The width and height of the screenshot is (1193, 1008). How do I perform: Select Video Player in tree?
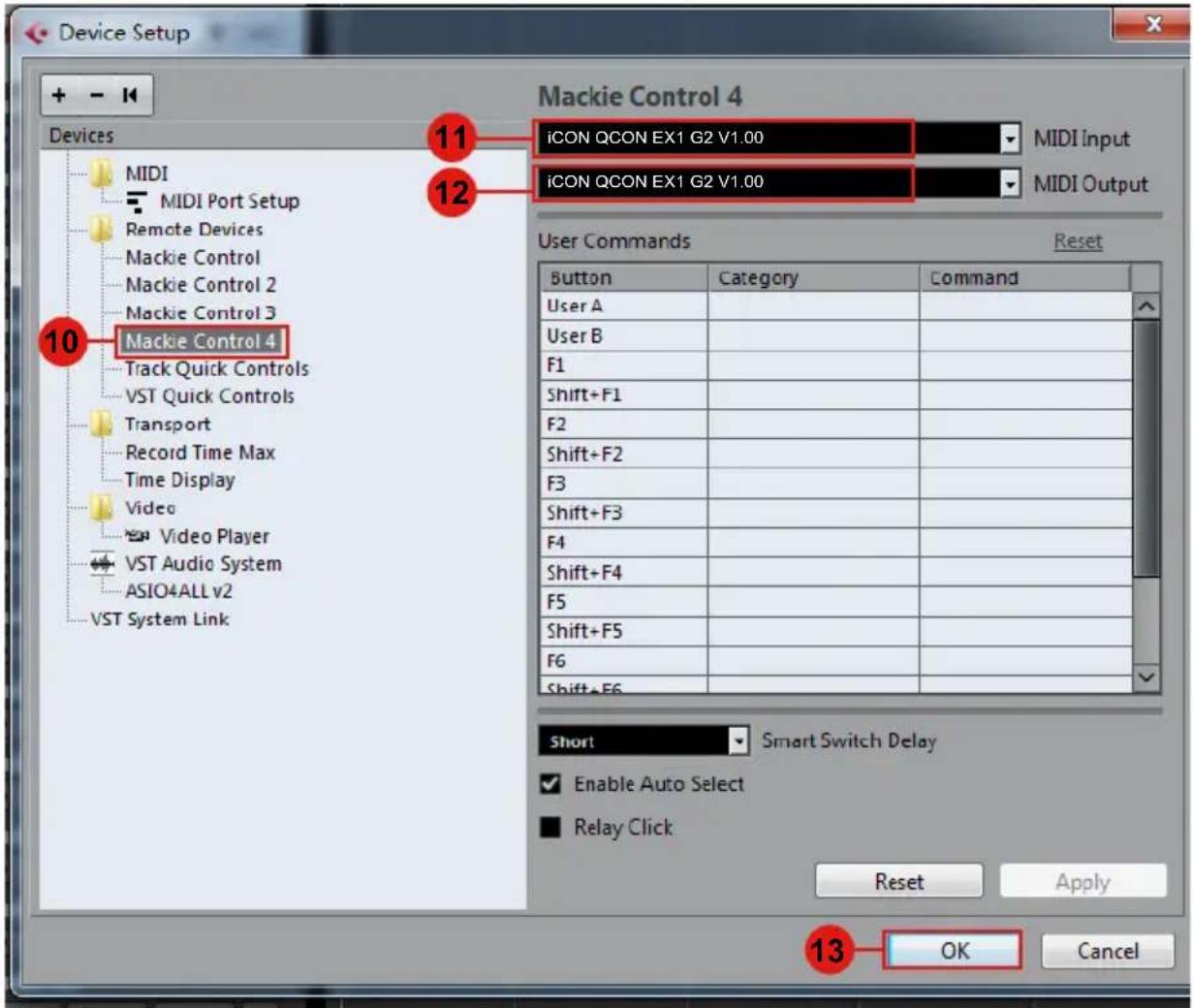214,536
